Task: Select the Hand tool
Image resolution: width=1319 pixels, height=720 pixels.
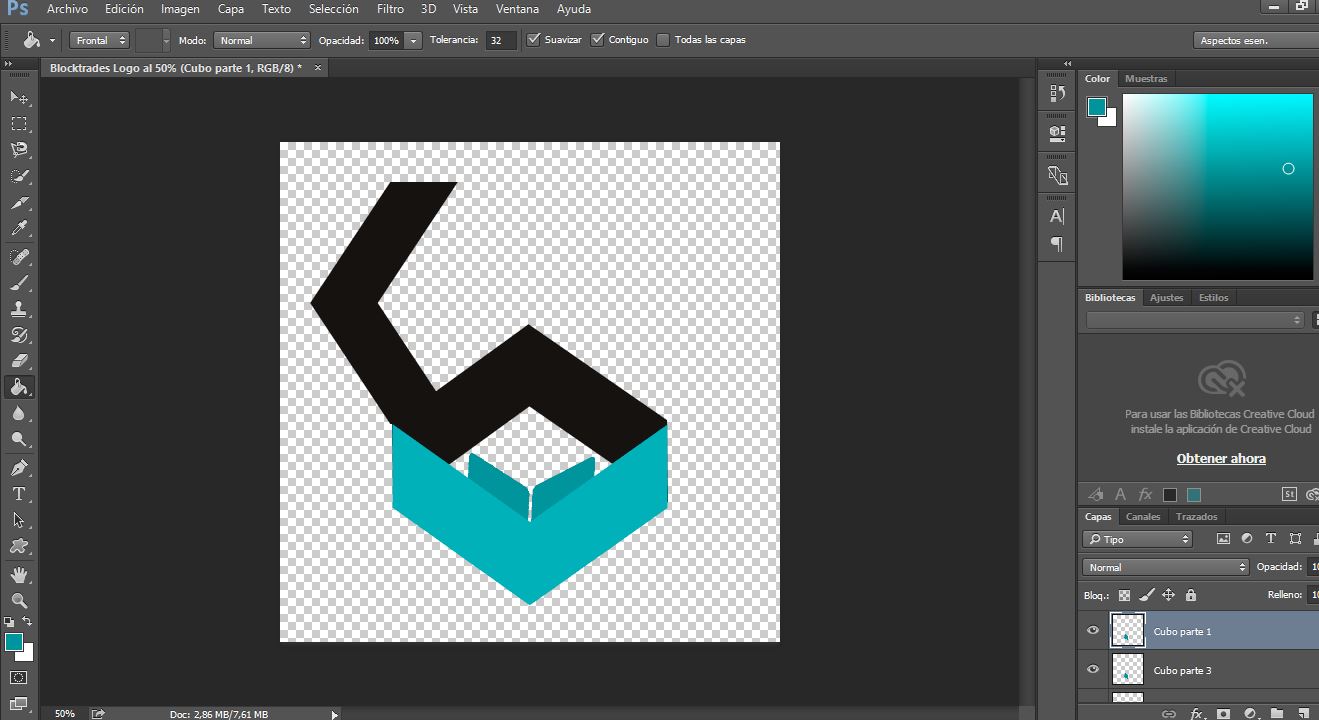Action: [x=19, y=575]
